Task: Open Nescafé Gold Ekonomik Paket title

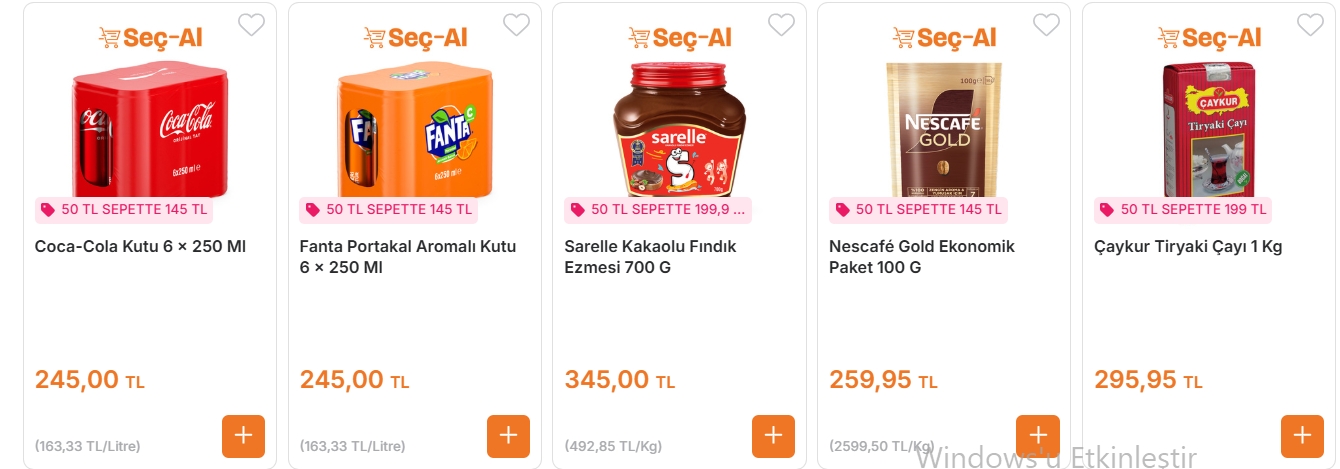Action: 921,257
